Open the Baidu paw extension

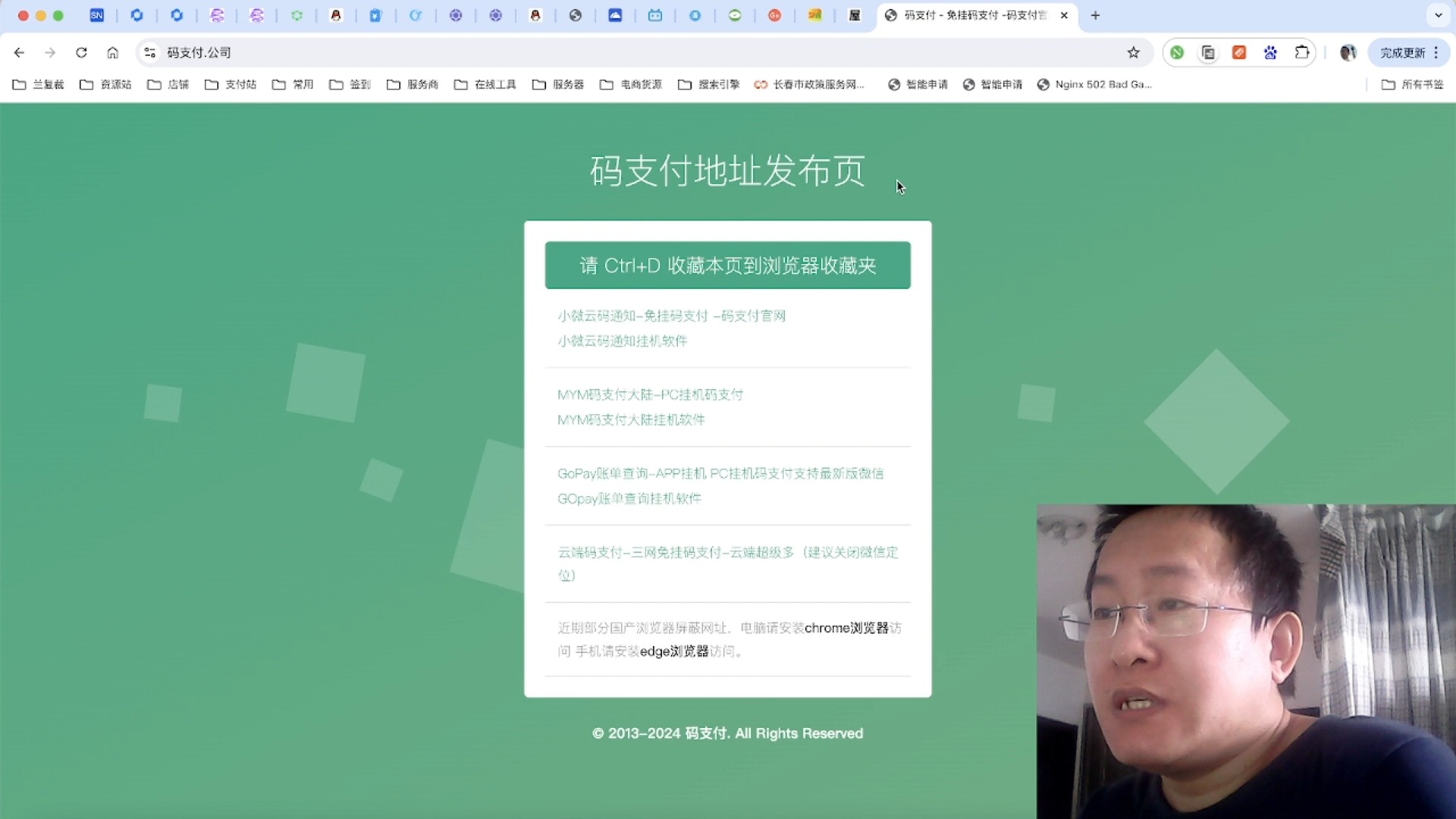coord(1270,52)
